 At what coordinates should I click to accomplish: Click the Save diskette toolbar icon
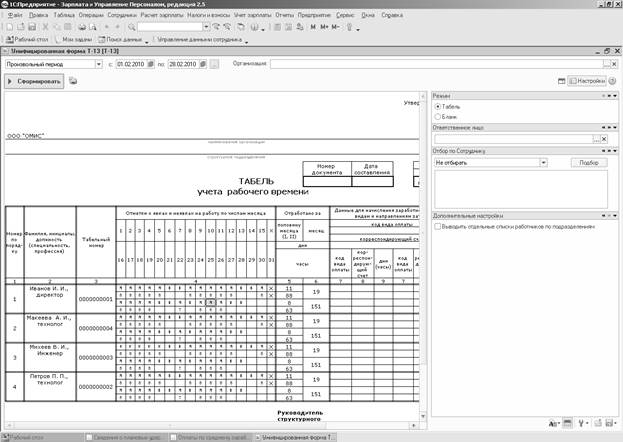(32, 27)
